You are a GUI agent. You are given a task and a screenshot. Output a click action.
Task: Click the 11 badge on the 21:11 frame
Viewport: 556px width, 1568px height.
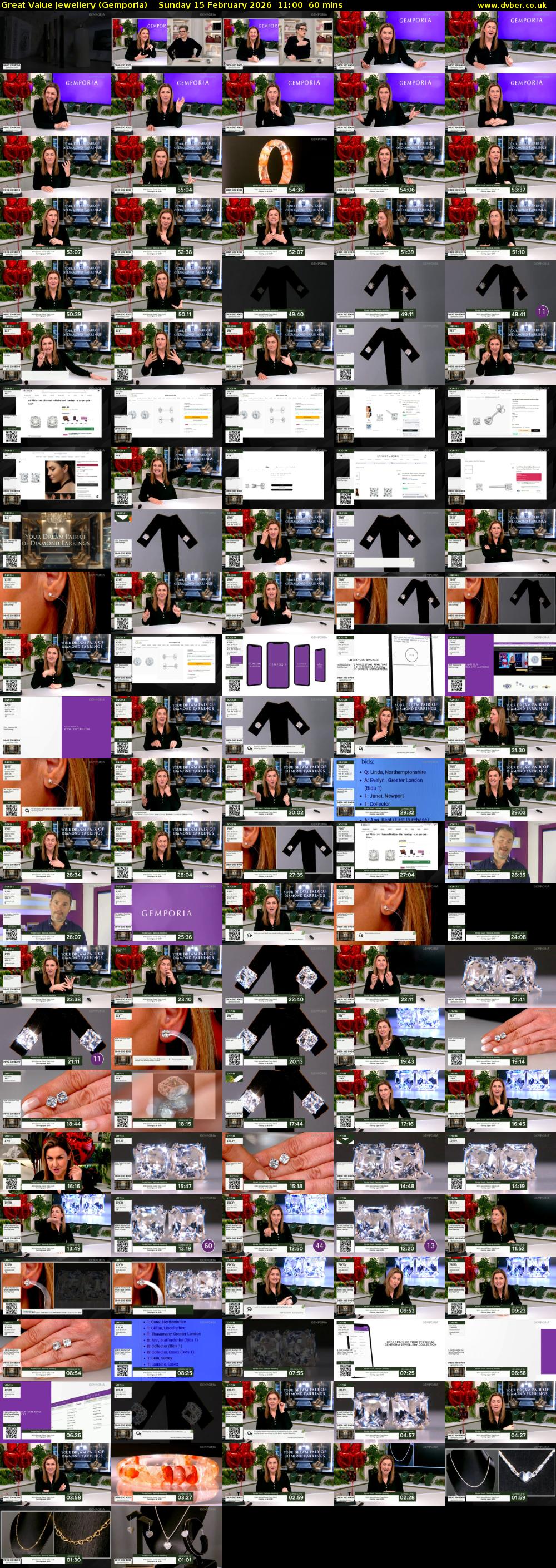(x=97, y=1059)
